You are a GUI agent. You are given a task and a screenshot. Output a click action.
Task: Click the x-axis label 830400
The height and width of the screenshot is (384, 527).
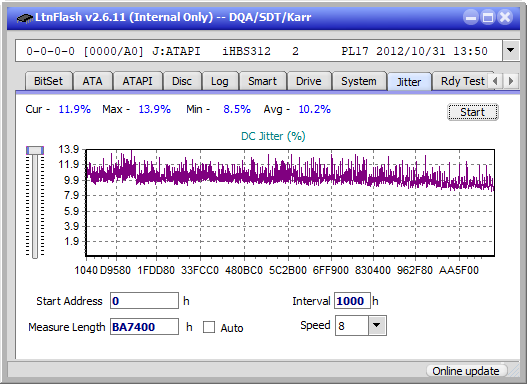(373, 270)
